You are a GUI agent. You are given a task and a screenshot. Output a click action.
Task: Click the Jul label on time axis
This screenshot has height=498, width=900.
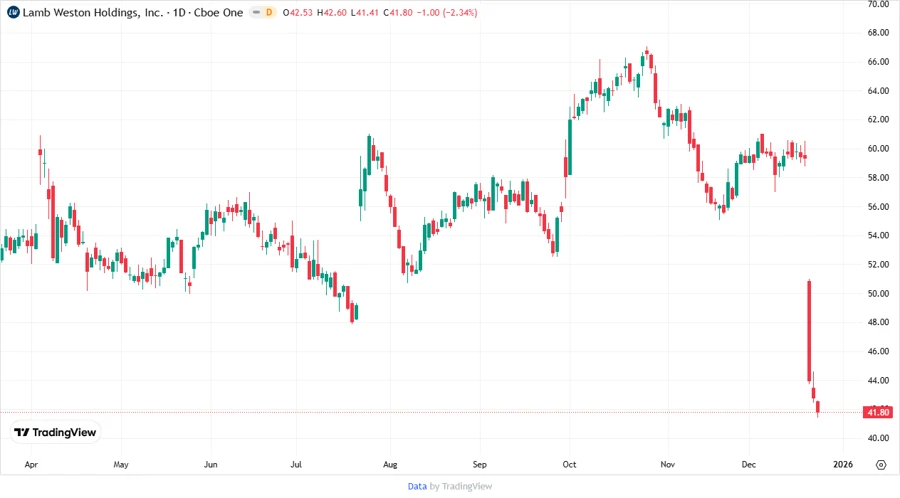pos(296,464)
